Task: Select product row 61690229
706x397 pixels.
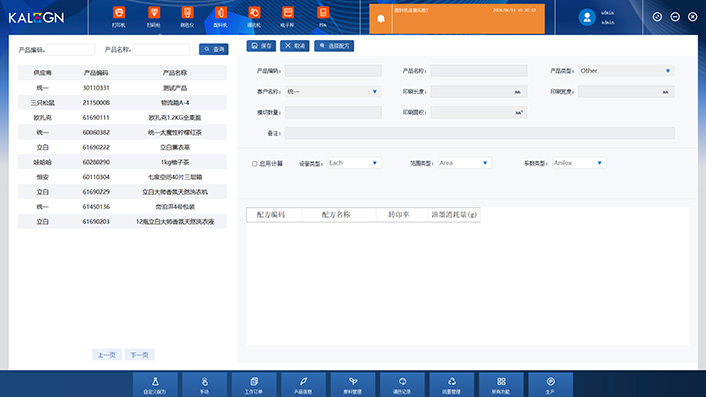Action: 122,192
